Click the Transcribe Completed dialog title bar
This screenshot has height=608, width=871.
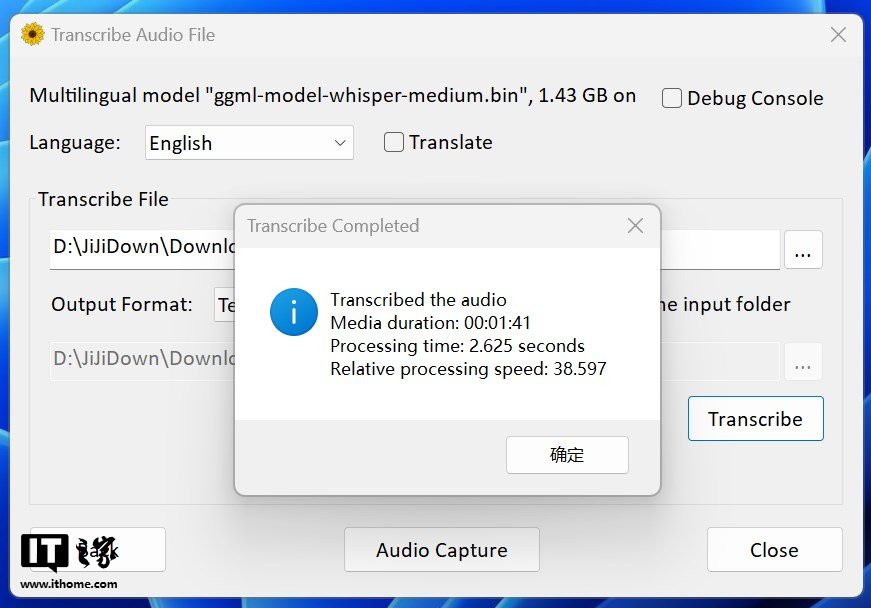[420, 226]
